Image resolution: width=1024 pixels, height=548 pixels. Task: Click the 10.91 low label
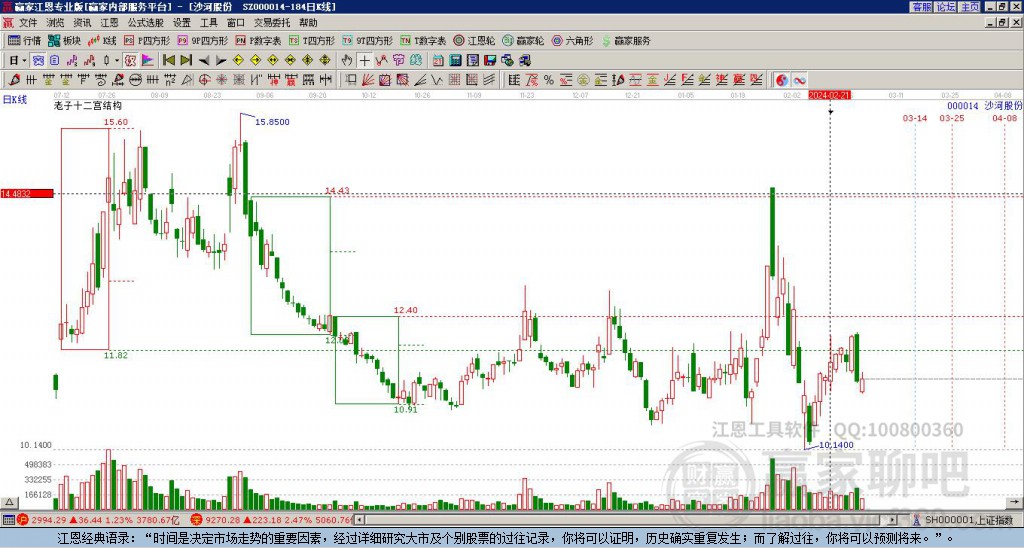coord(405,410)
